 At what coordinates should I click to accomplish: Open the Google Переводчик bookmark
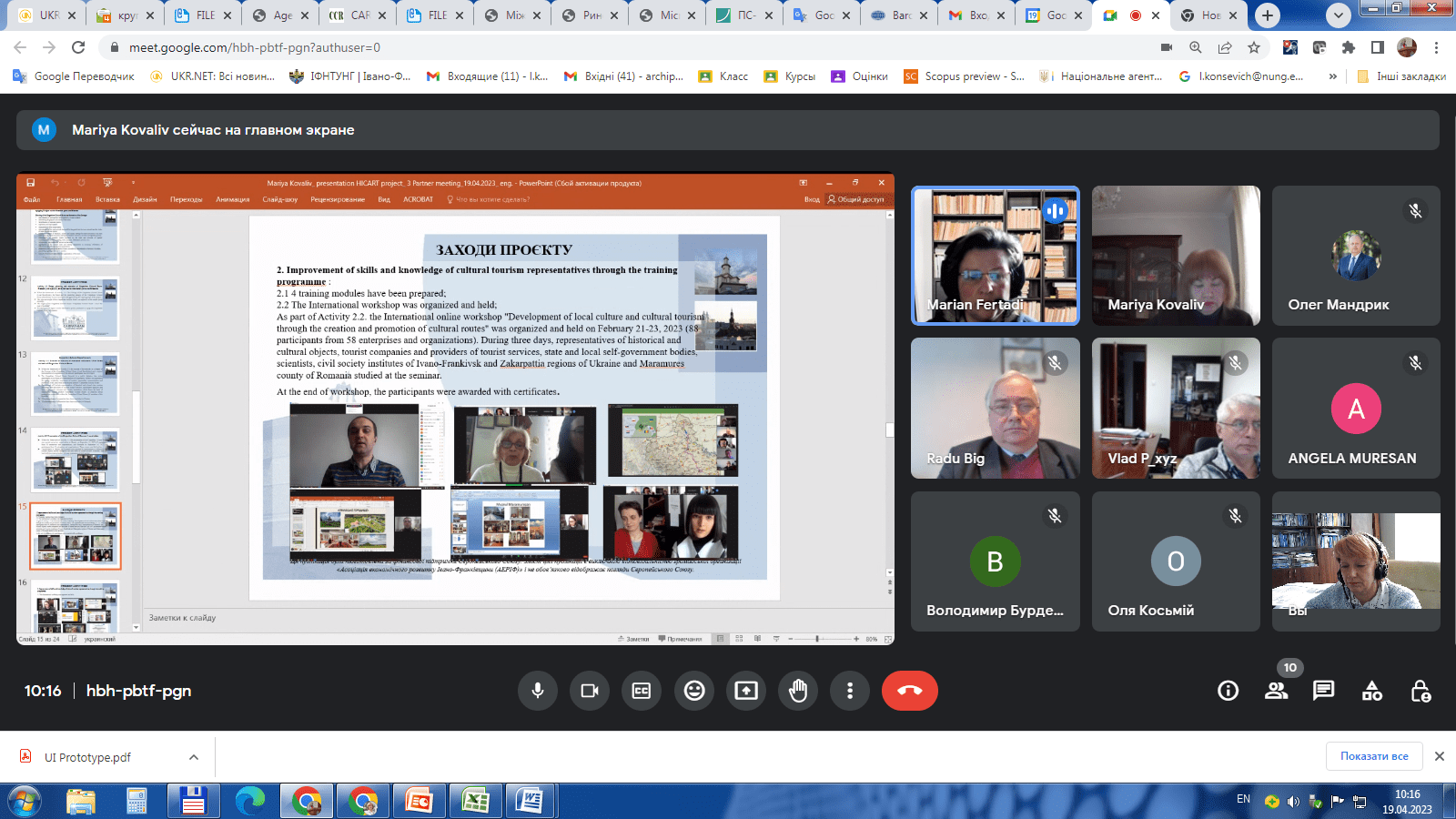(x=74, y=76)
